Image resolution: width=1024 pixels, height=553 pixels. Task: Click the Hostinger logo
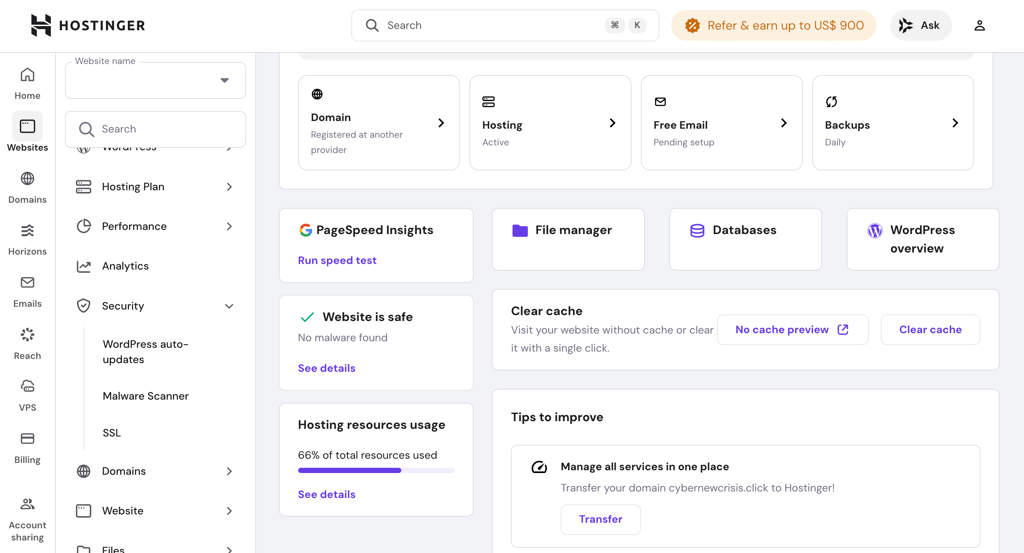pos(88,25)
